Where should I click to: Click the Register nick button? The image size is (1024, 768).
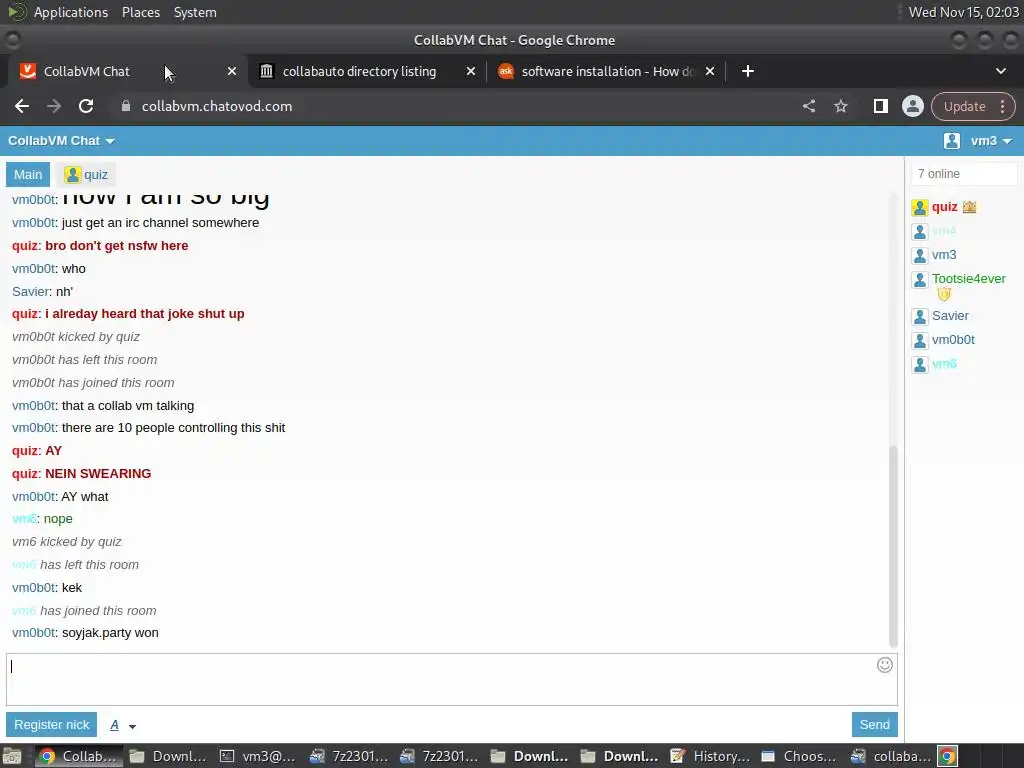click(x=52, y=725)
